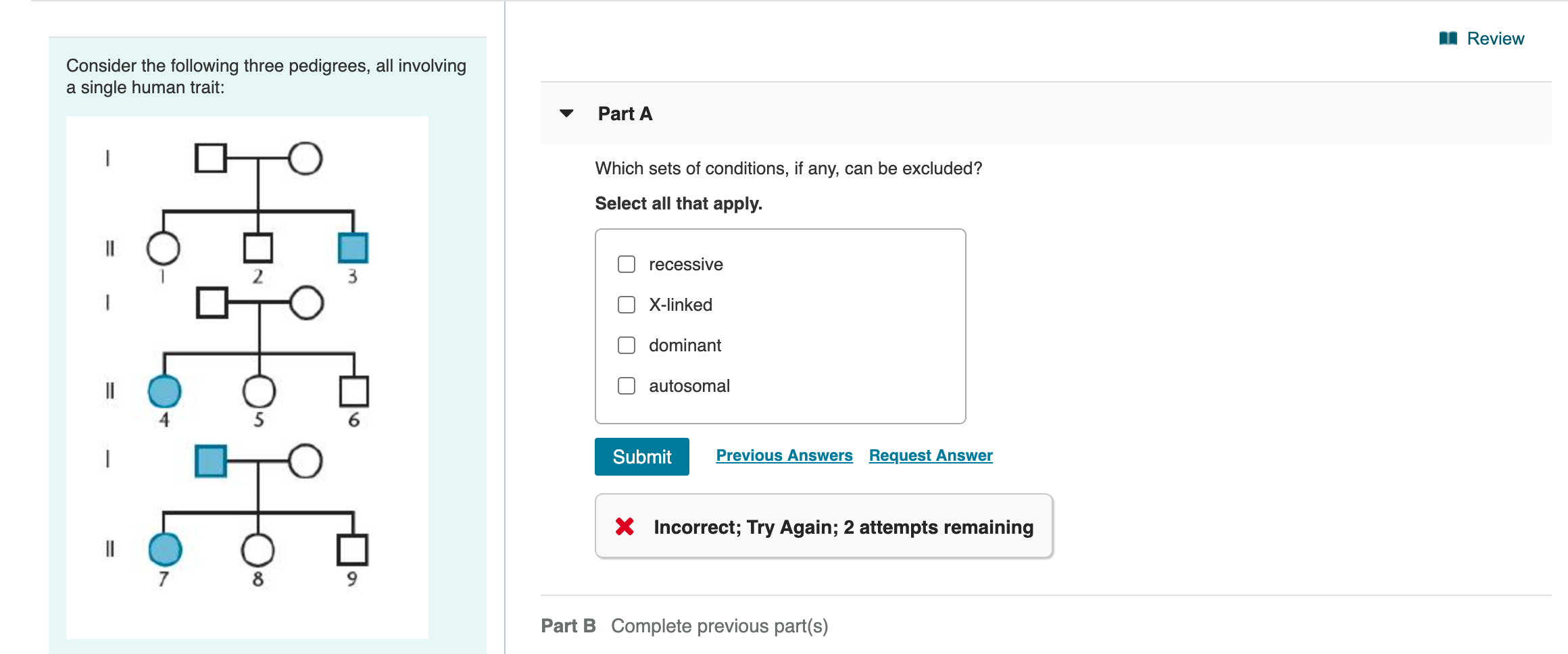Image resolution: width=1568 pixels, height=654 pixels.
Task: Check the recessive checkbox
Action: pyautogui.click(x=625, y=264)
